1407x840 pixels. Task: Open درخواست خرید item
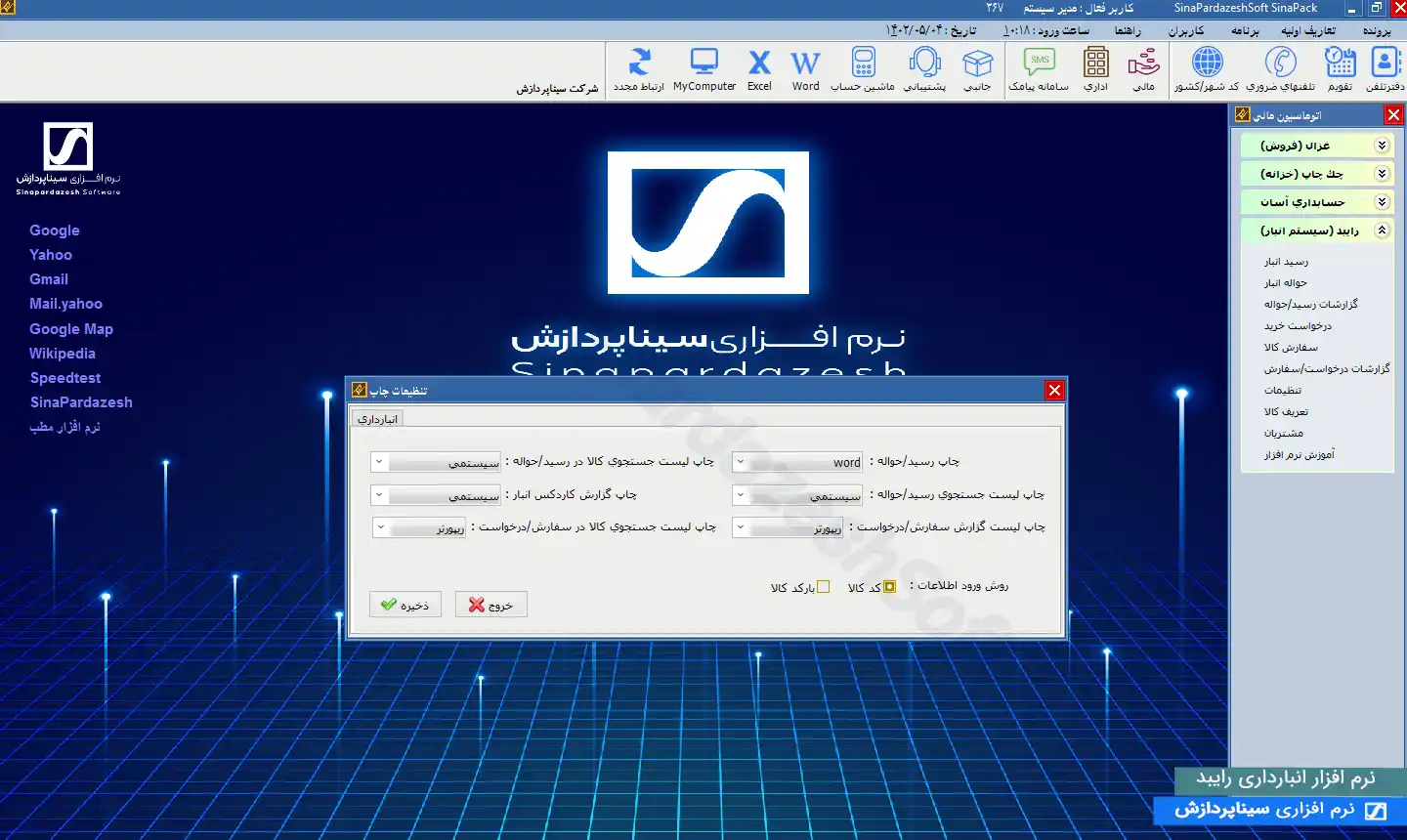(1298, 326)
